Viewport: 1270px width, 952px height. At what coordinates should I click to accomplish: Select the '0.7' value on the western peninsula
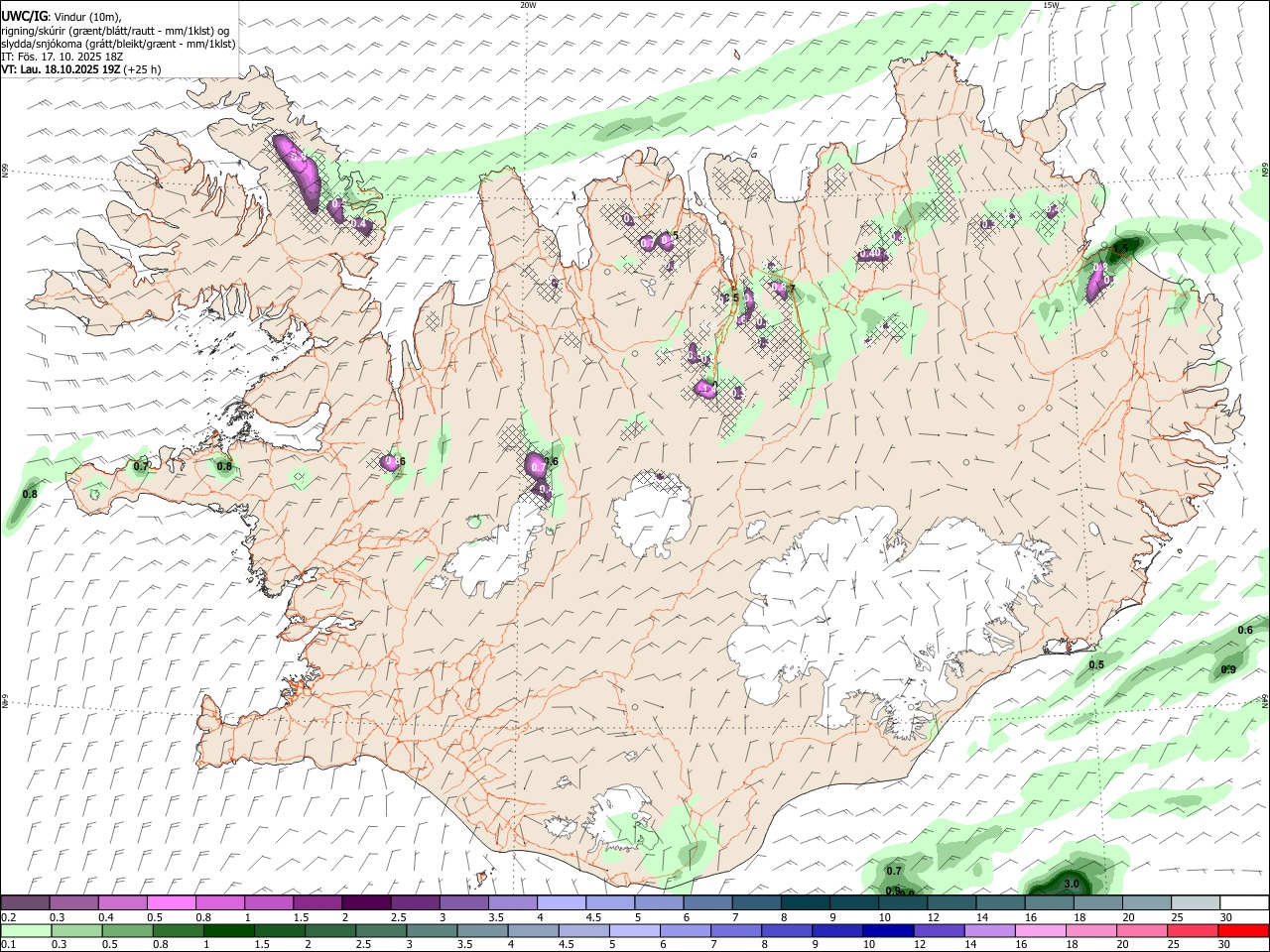tap(141, 466)
